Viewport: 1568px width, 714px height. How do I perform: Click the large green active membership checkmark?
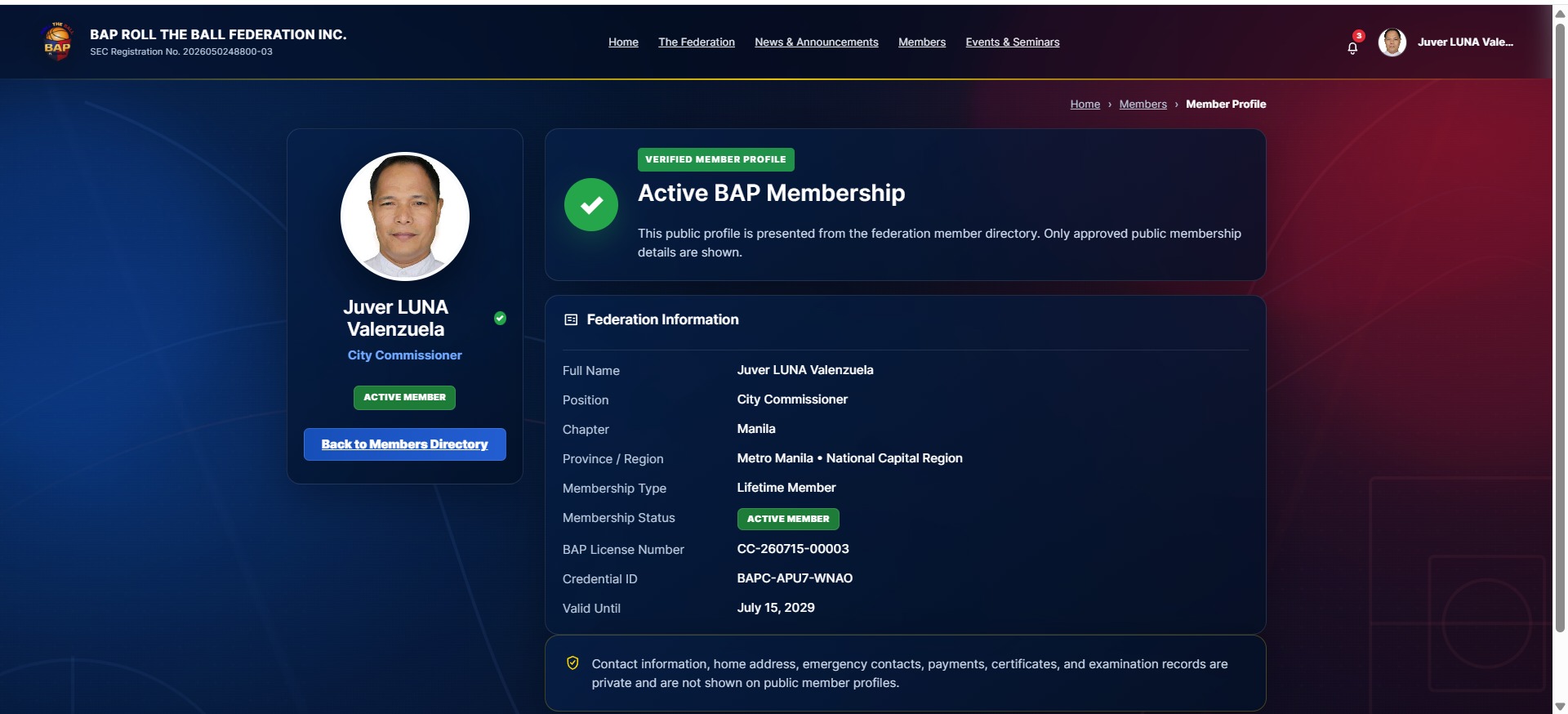(591, 204)
